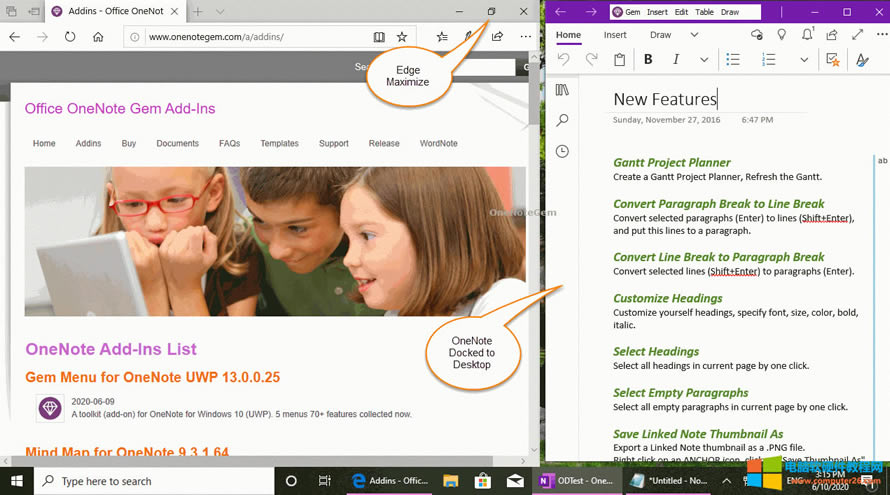Open OneNote notebooks navigation icon
Screen dimensions: 890x495
tap(562, 90)
